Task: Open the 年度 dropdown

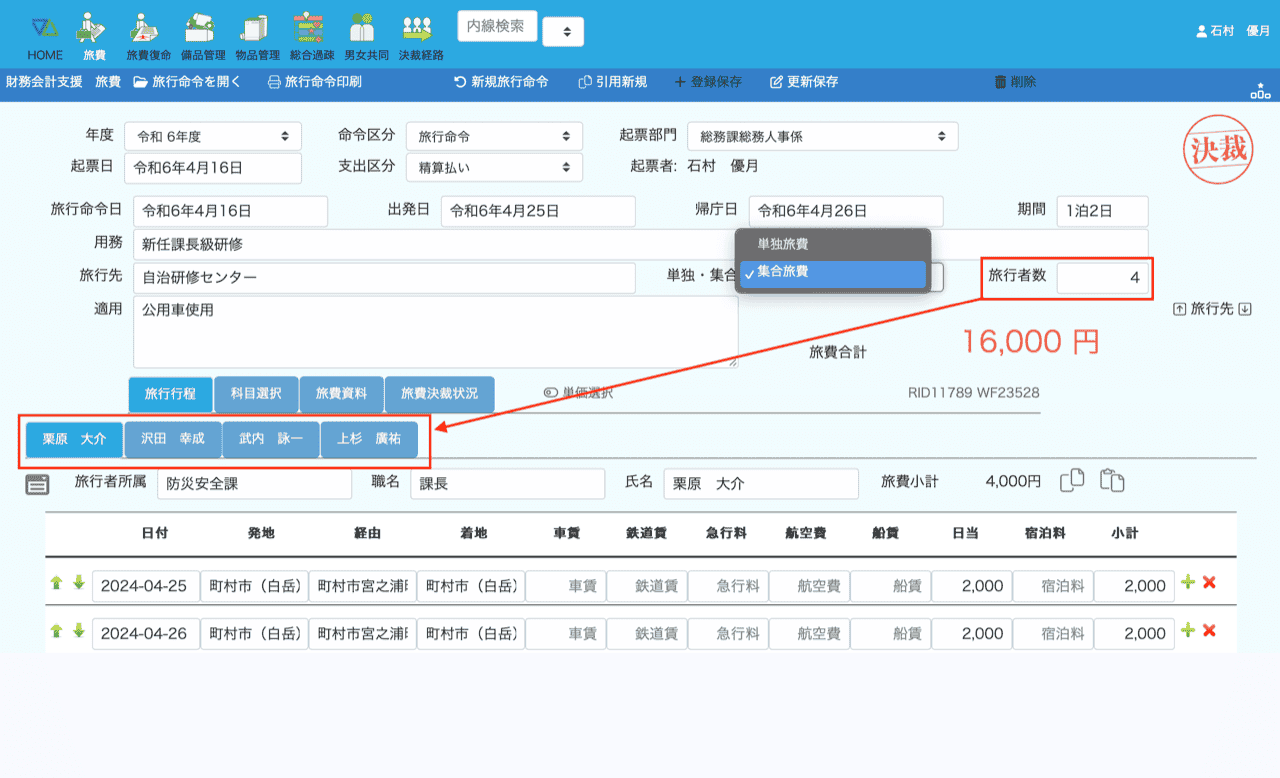Action: [x=213, y=136]
